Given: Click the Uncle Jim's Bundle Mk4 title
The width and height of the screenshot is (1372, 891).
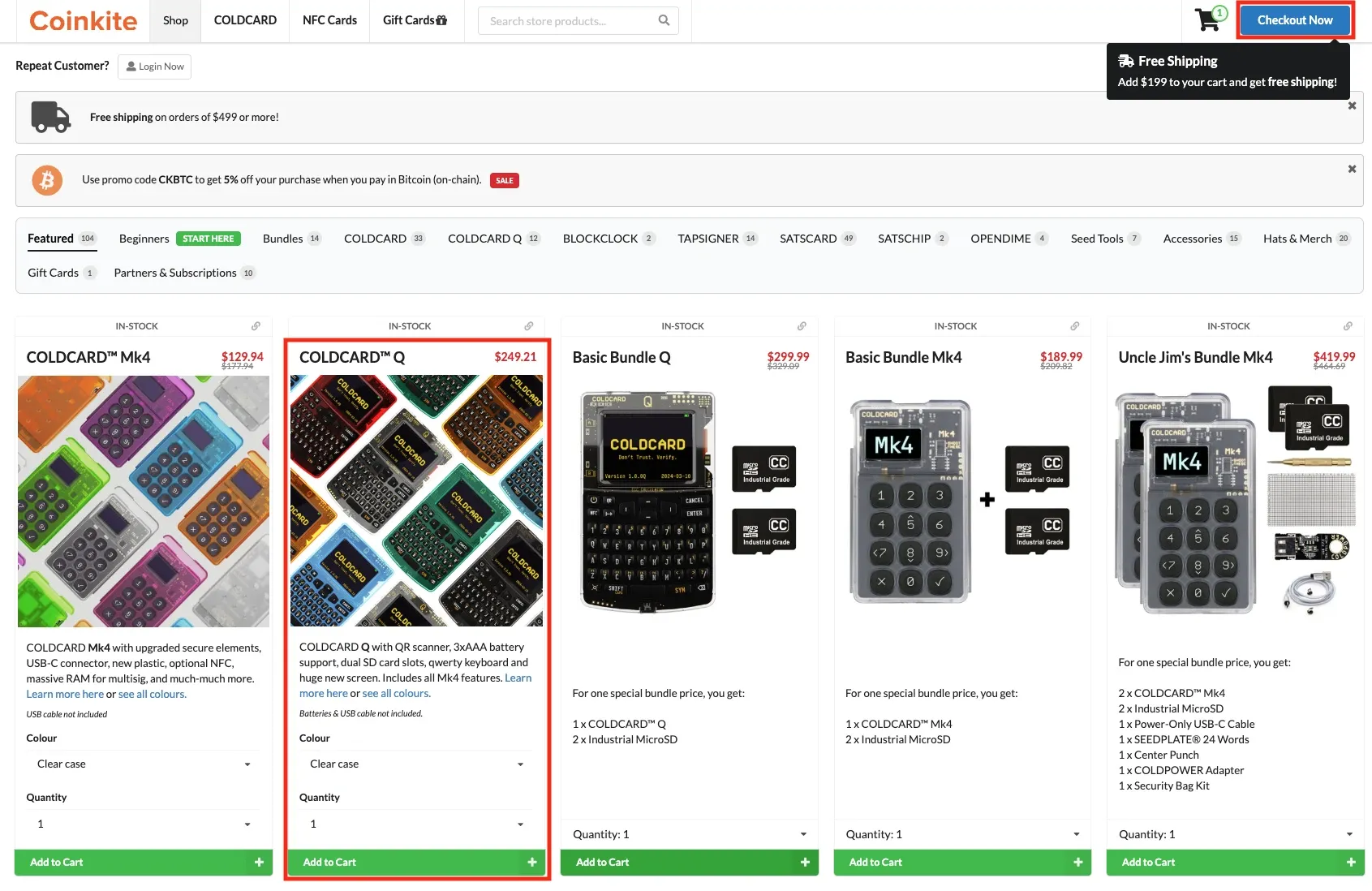Looking at the screenshot, I should (x=1195, y=358).
